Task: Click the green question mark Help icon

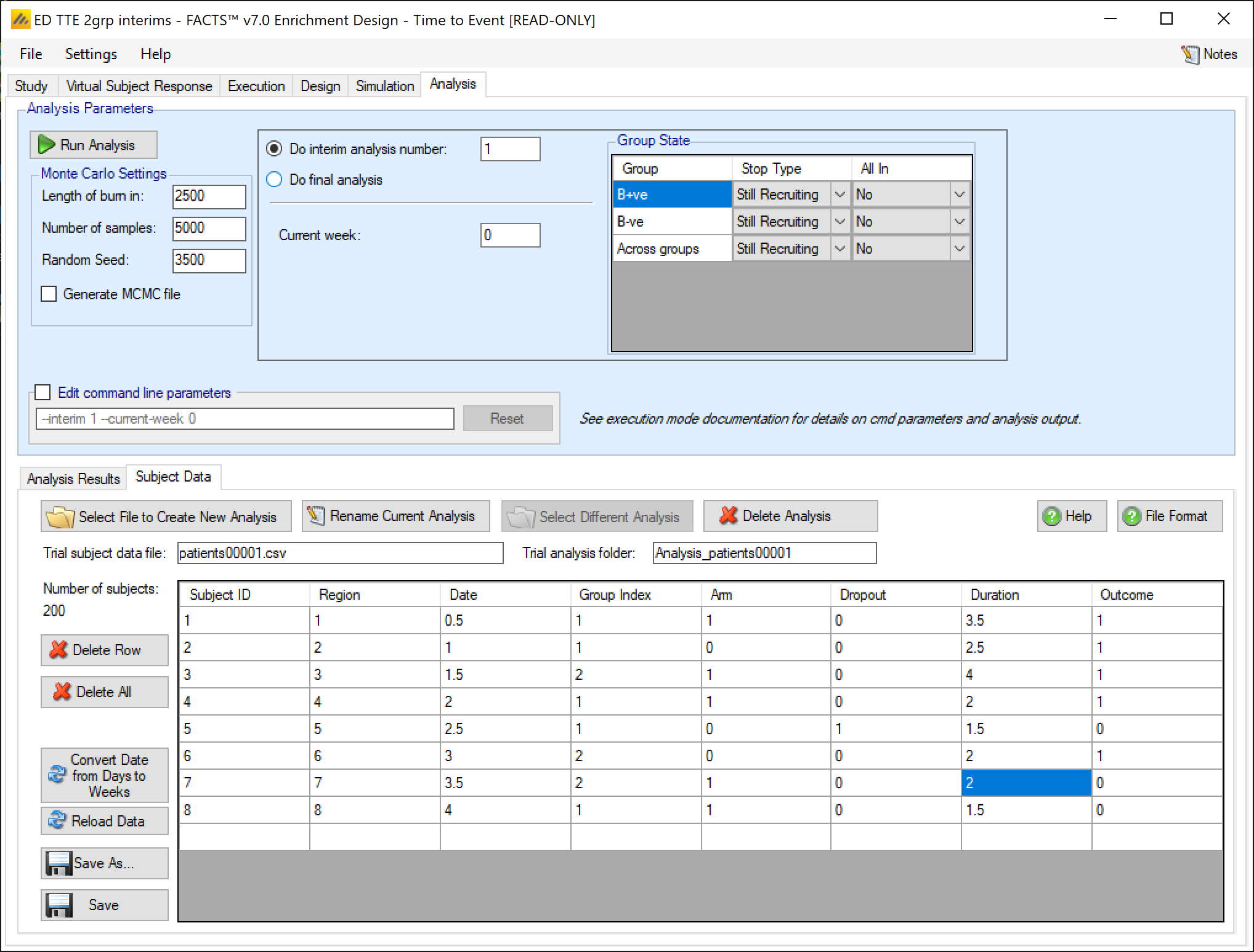Action: pos(1051,516)
